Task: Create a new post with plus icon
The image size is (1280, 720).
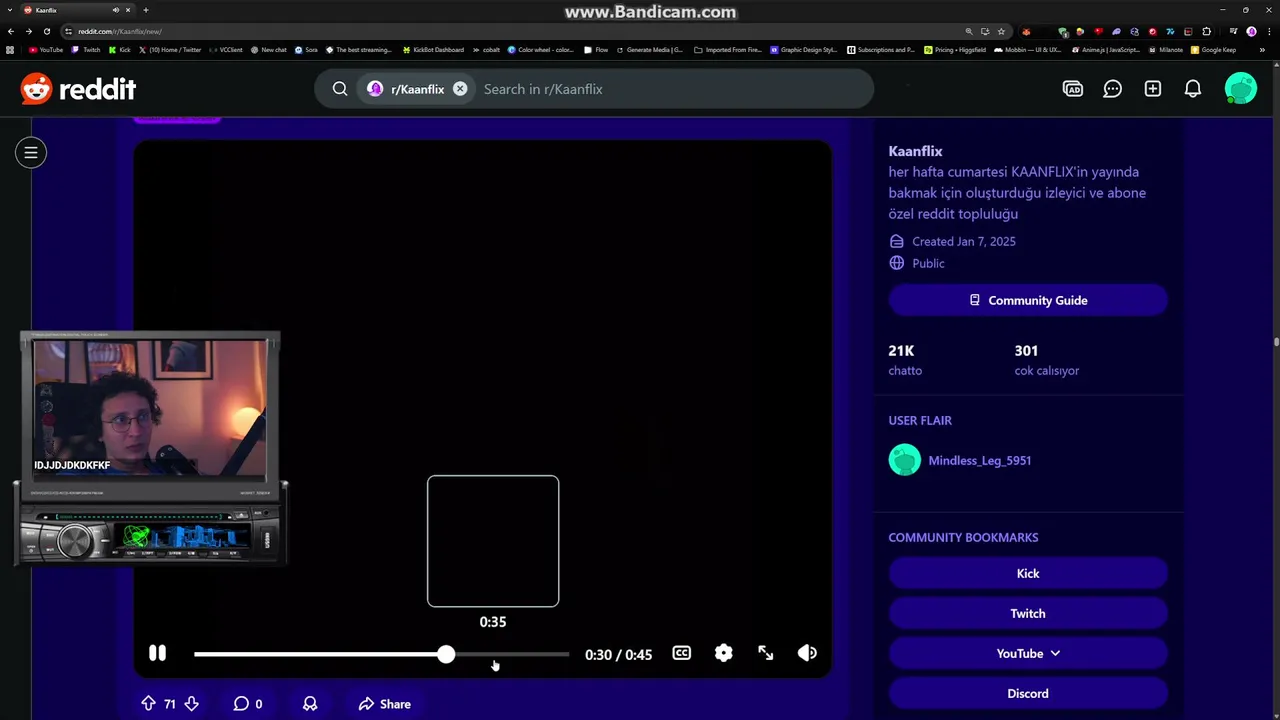Action: tap(1153, 89)
